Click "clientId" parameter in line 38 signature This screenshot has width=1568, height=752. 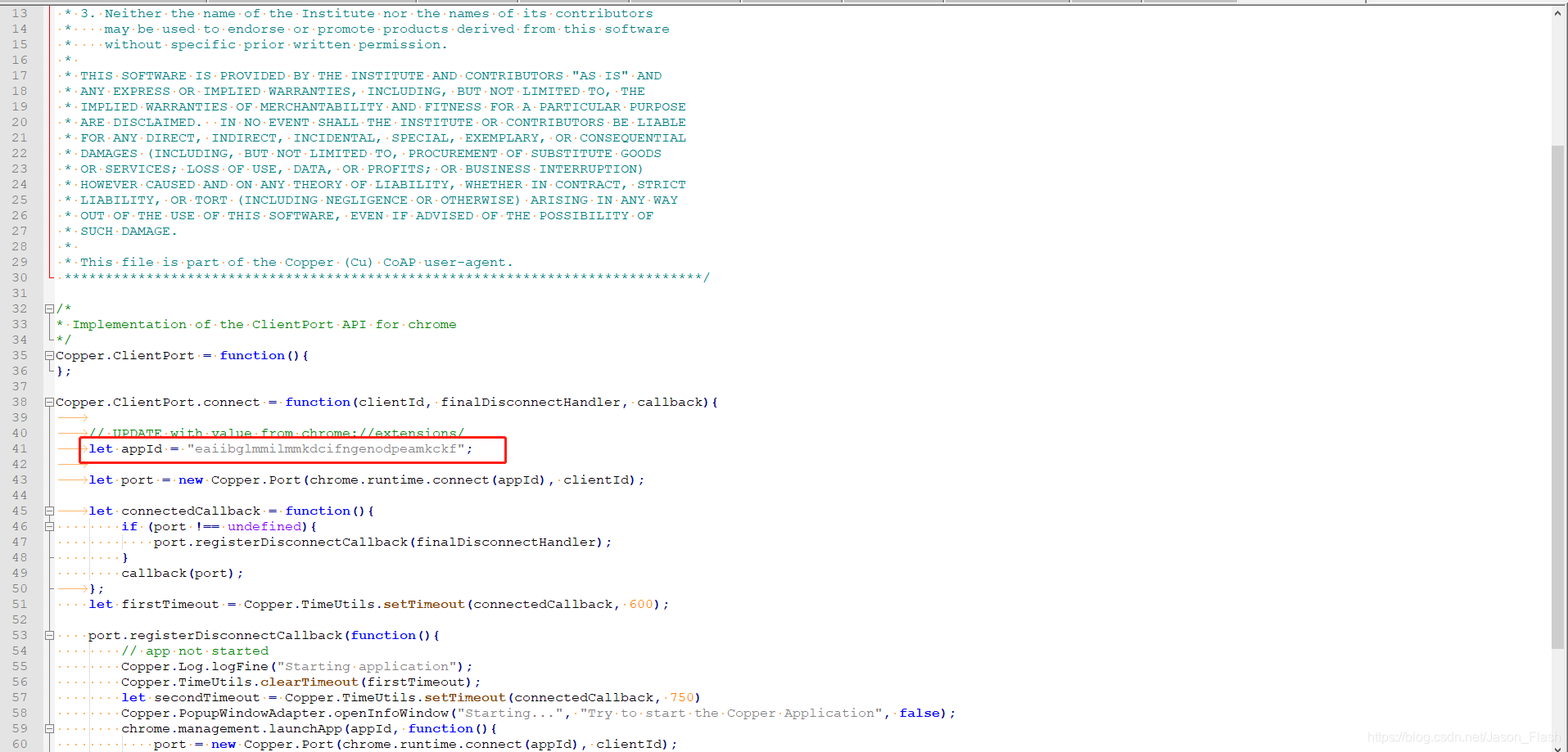click(391, 403)
